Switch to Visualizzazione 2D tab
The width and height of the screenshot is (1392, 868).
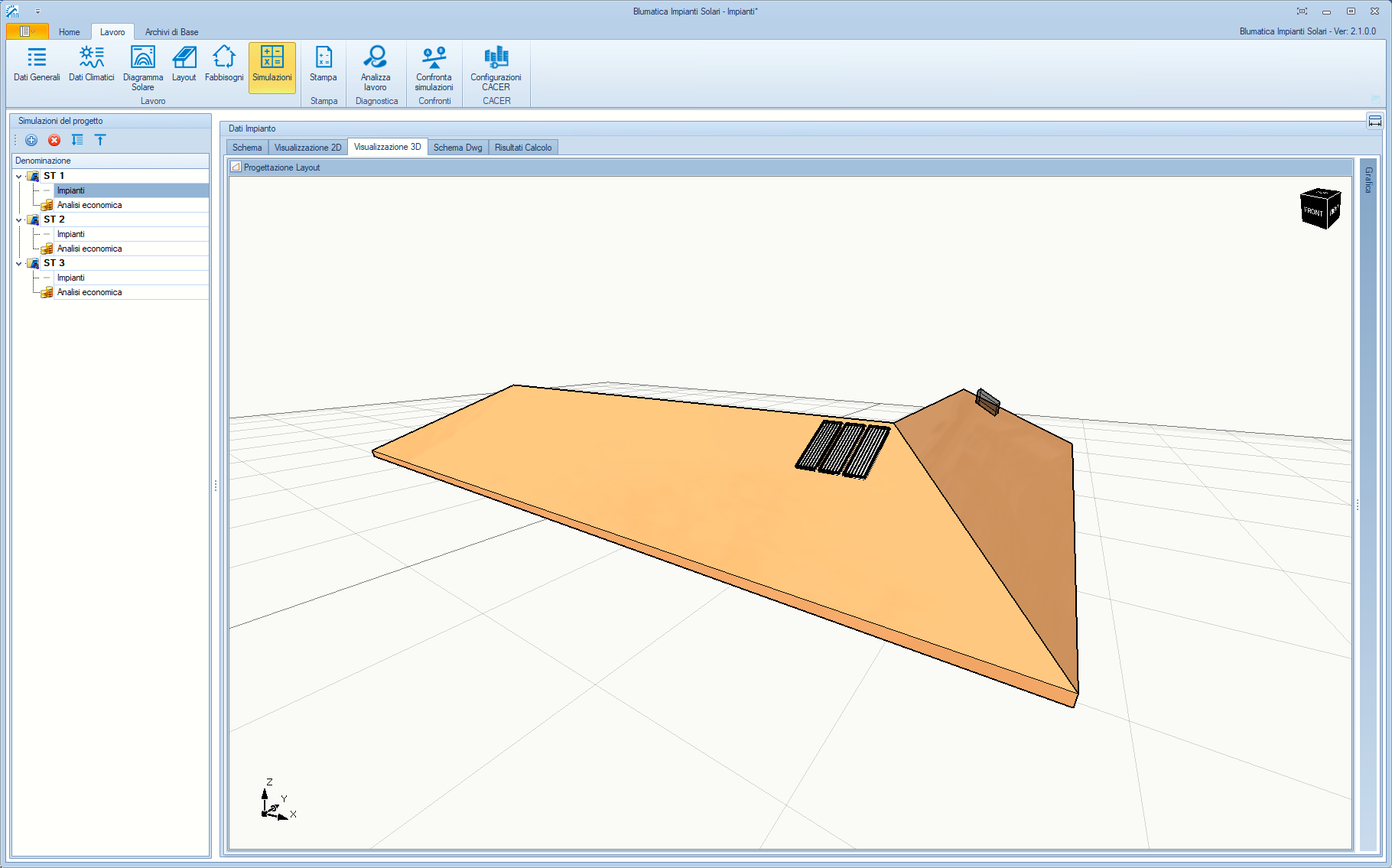pos(307,148)
